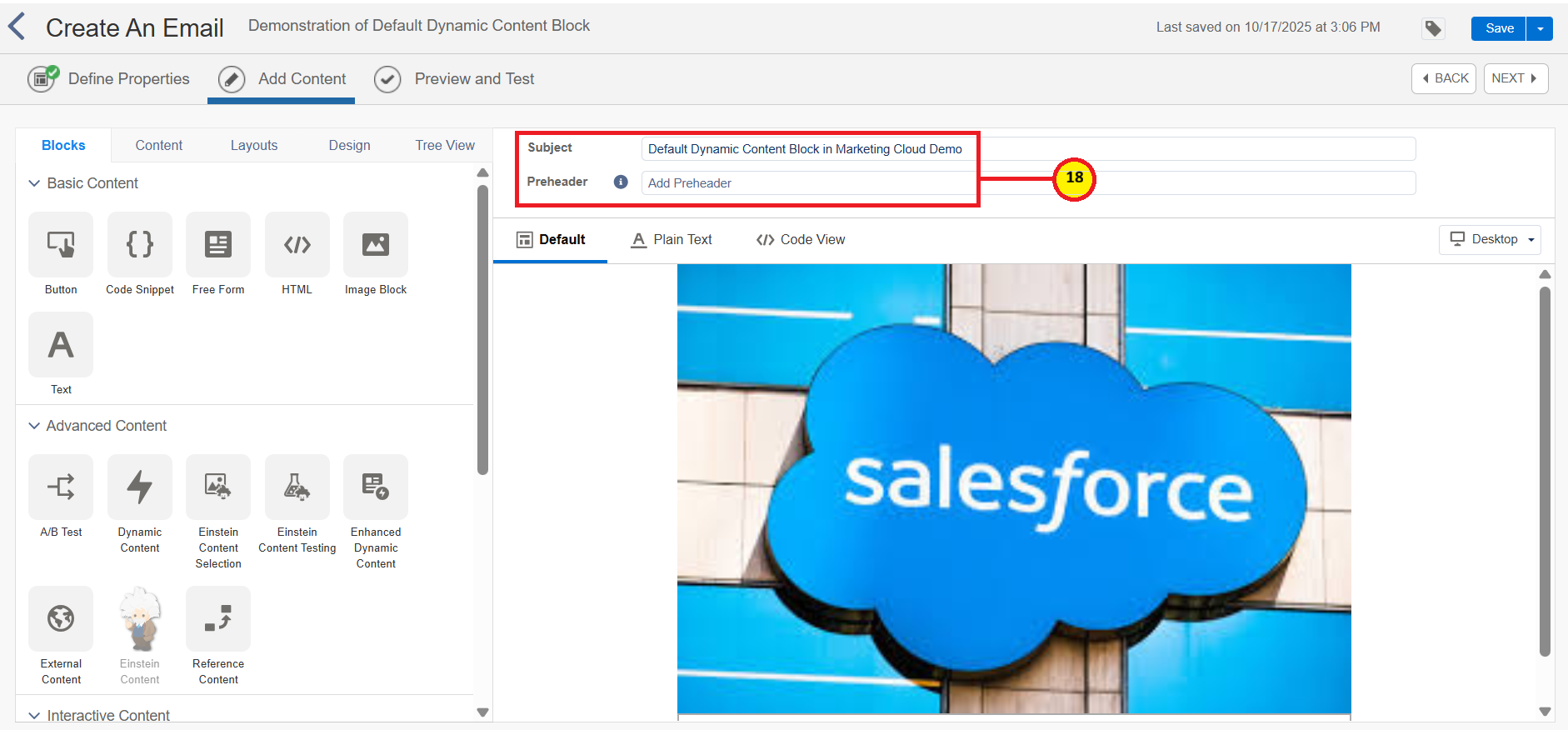Click the Dynamic Content lightning icon

point(140,487)
